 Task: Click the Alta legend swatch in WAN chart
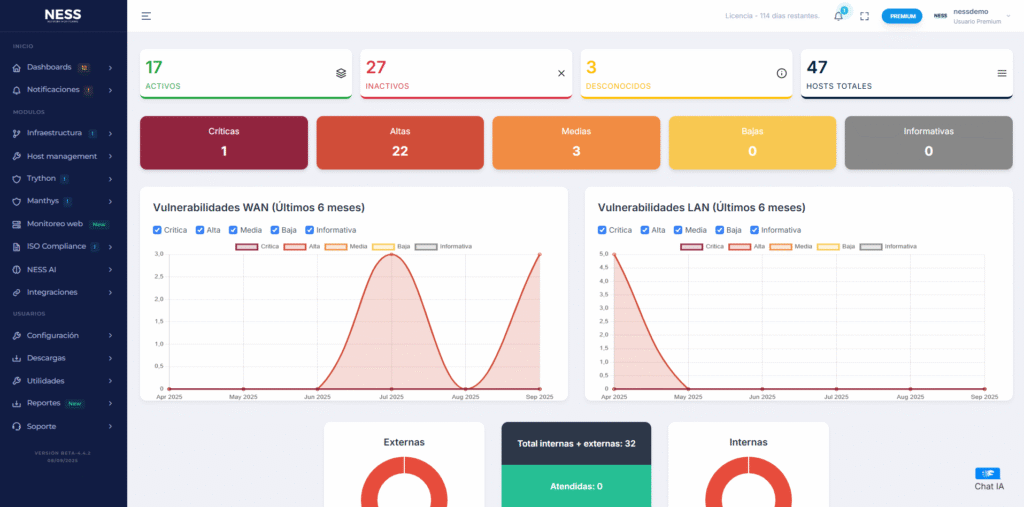click(x=295, y=246)
